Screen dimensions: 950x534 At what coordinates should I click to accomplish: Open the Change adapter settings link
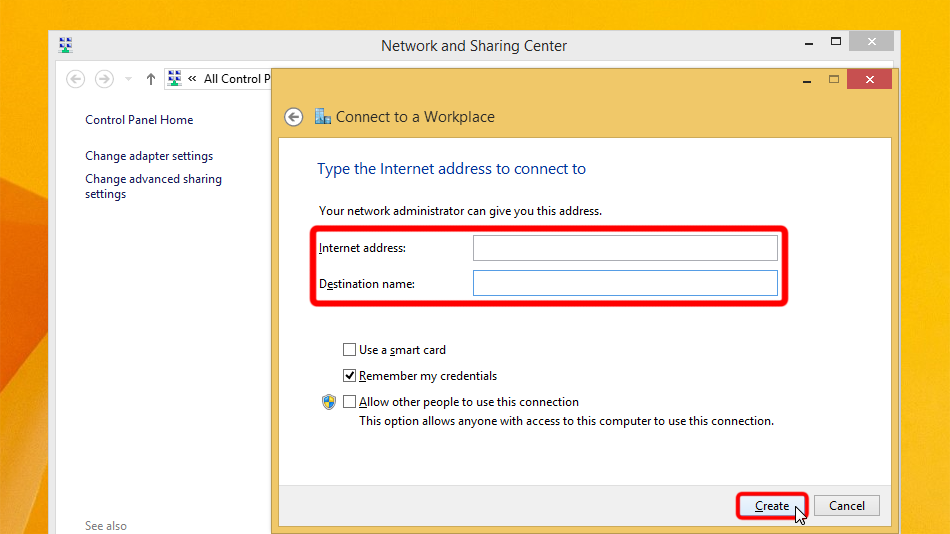pos(149,156)
